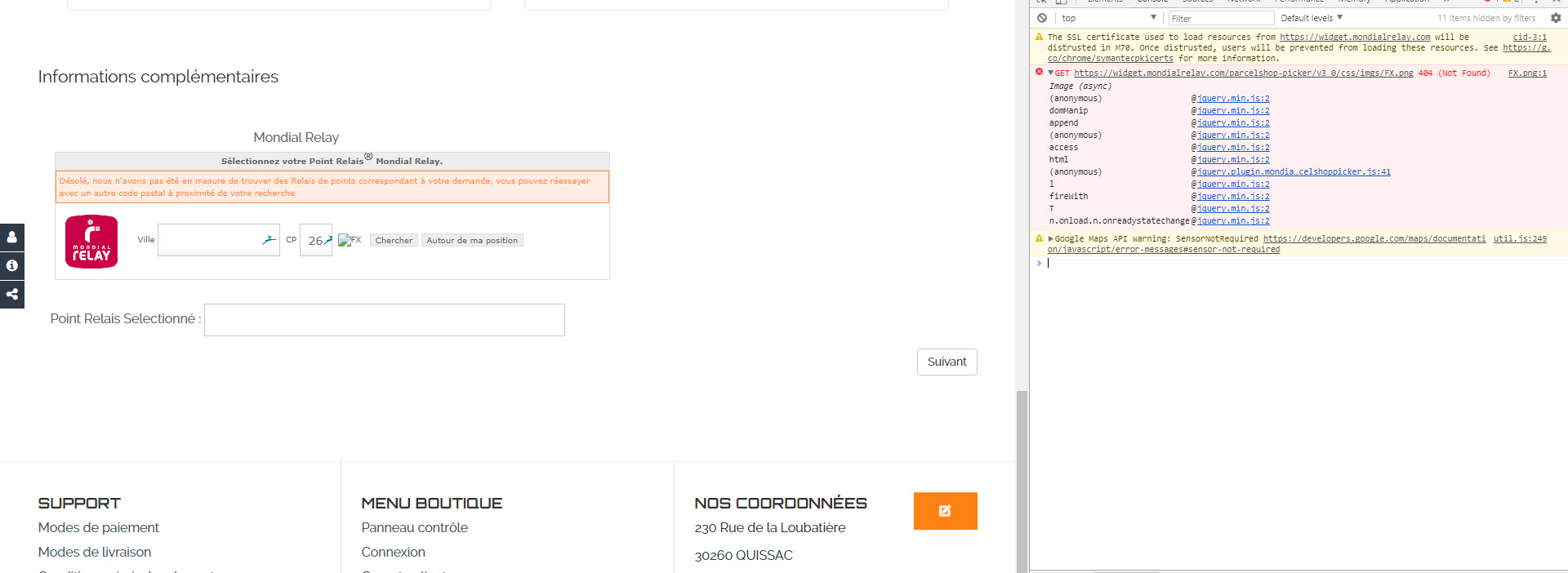The width and height of the screenshot is (1568, 573).
Task: Click Autour de ma position button
Action: click(472, 240)
